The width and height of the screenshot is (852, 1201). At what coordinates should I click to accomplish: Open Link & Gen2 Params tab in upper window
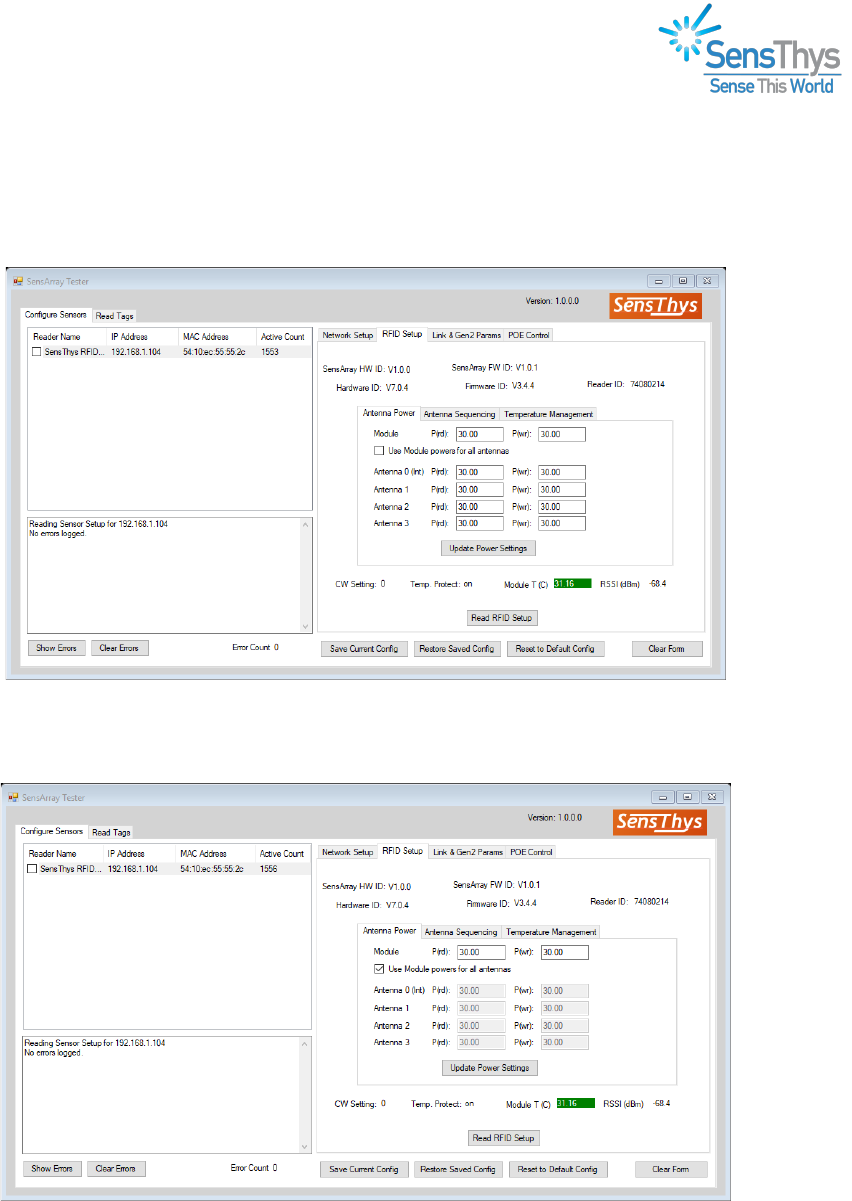coord(465,335)
